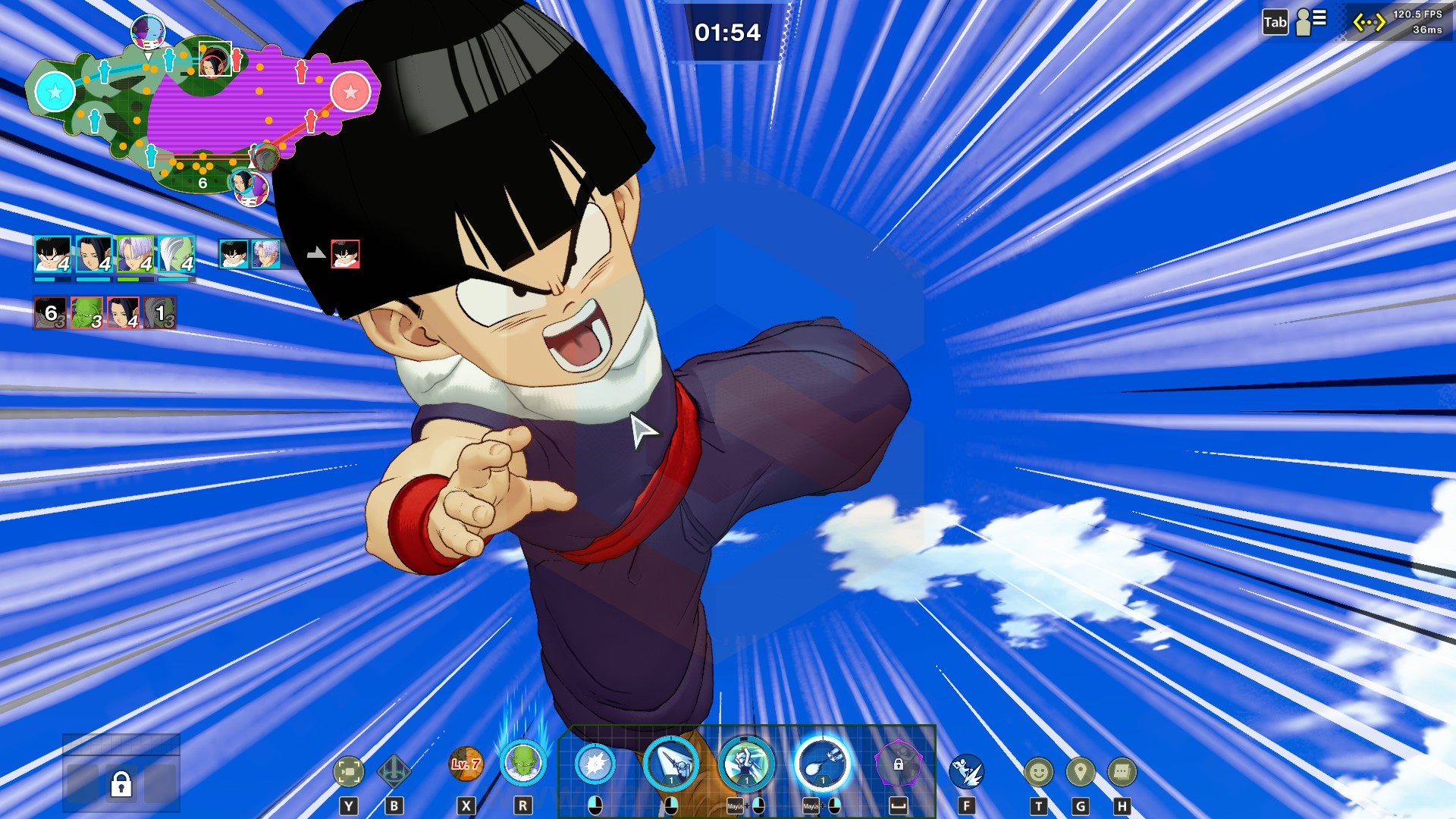Click Trunks portrait in the kill feed

tap(266, 254)
